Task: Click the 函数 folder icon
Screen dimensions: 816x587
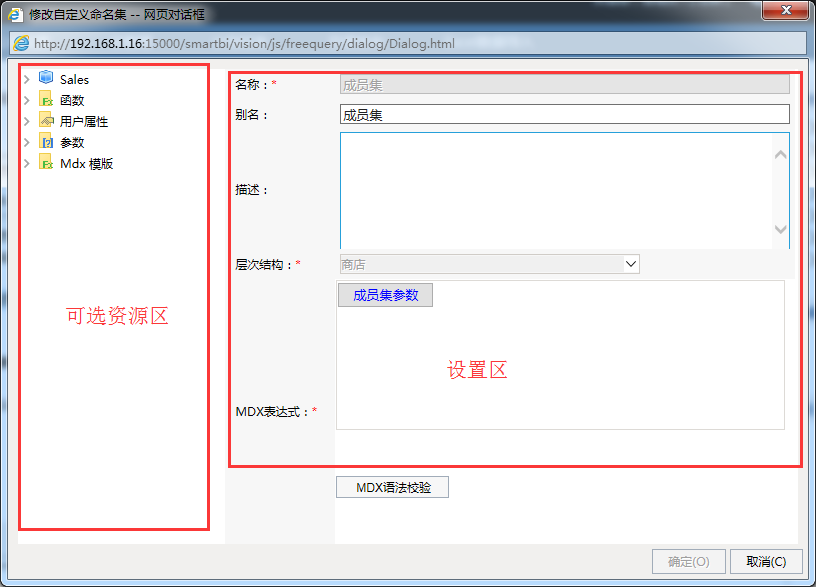Action: 46,99
